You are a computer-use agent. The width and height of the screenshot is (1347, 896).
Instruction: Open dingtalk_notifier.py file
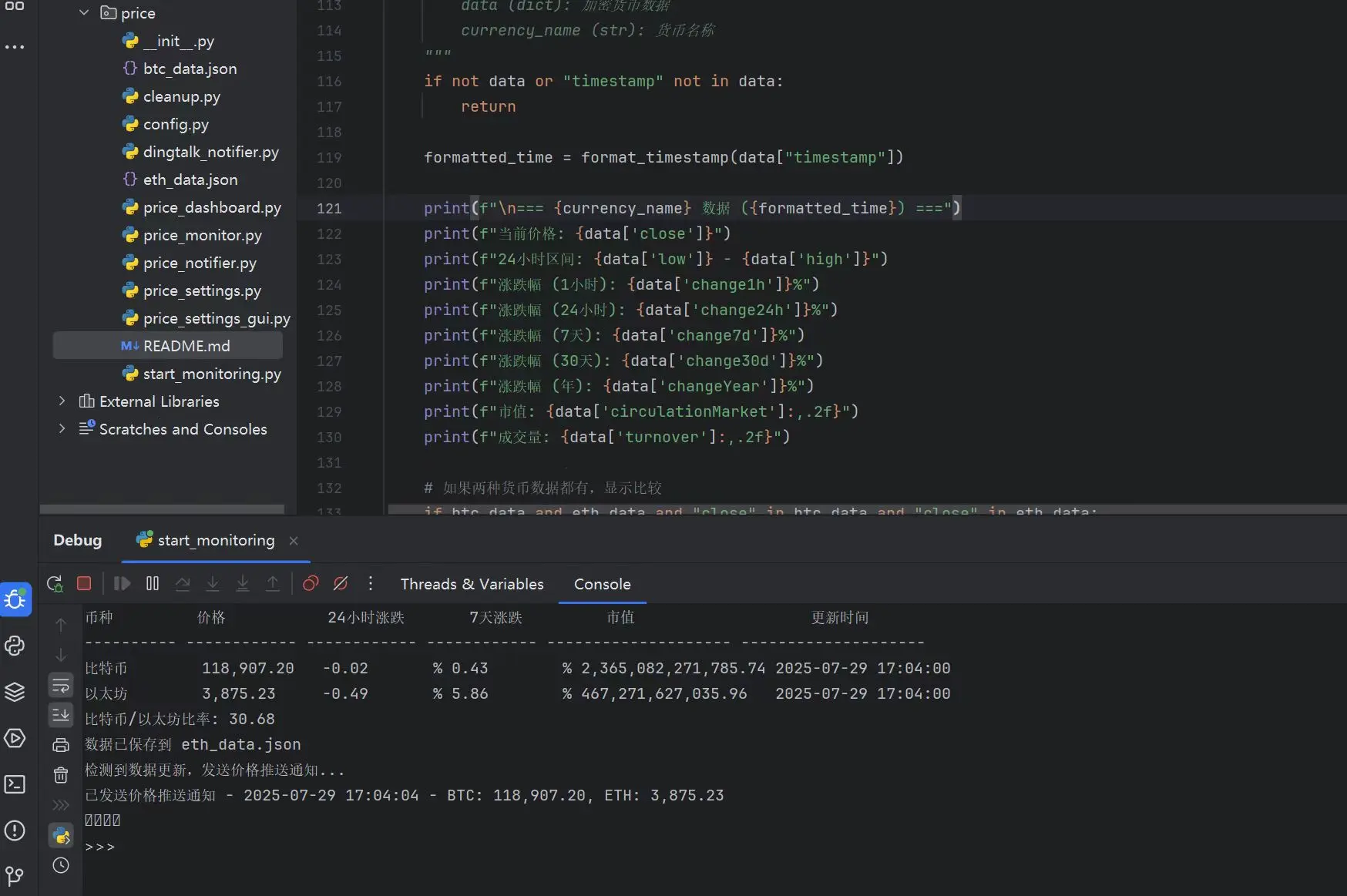click(200, 152)
